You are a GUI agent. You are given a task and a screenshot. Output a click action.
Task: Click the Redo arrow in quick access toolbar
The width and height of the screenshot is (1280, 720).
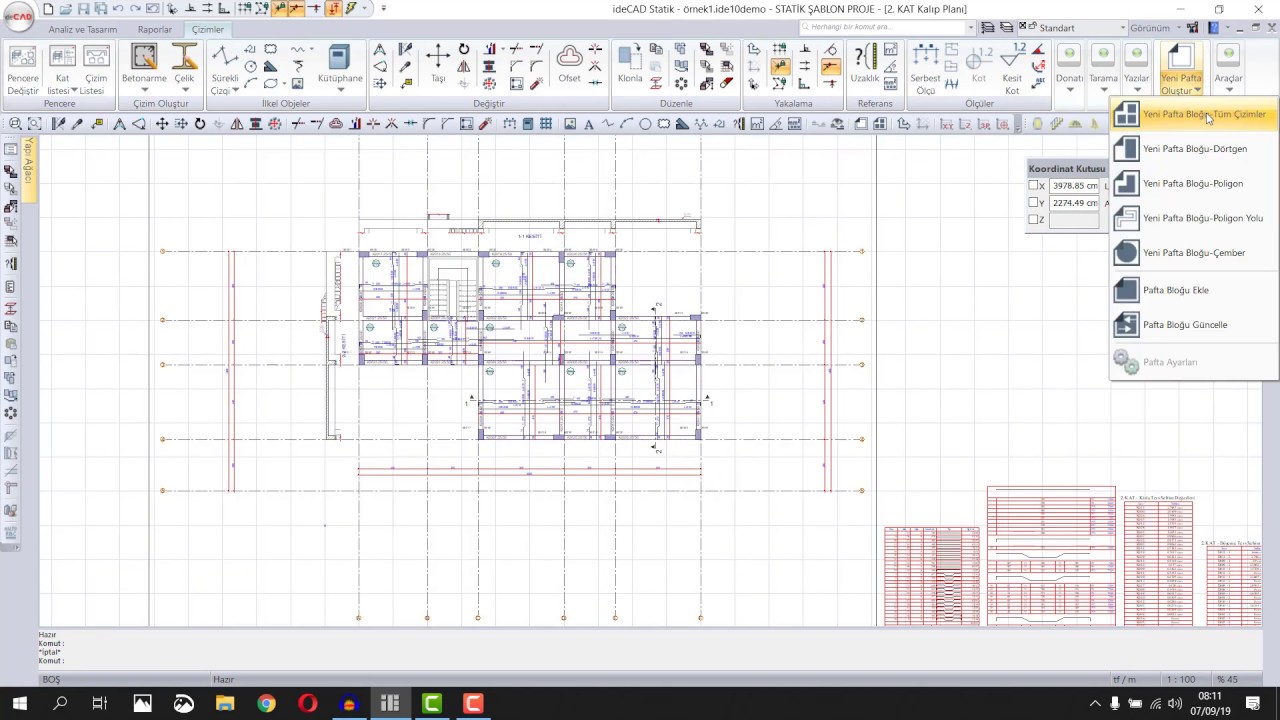(x=135, y=9)
